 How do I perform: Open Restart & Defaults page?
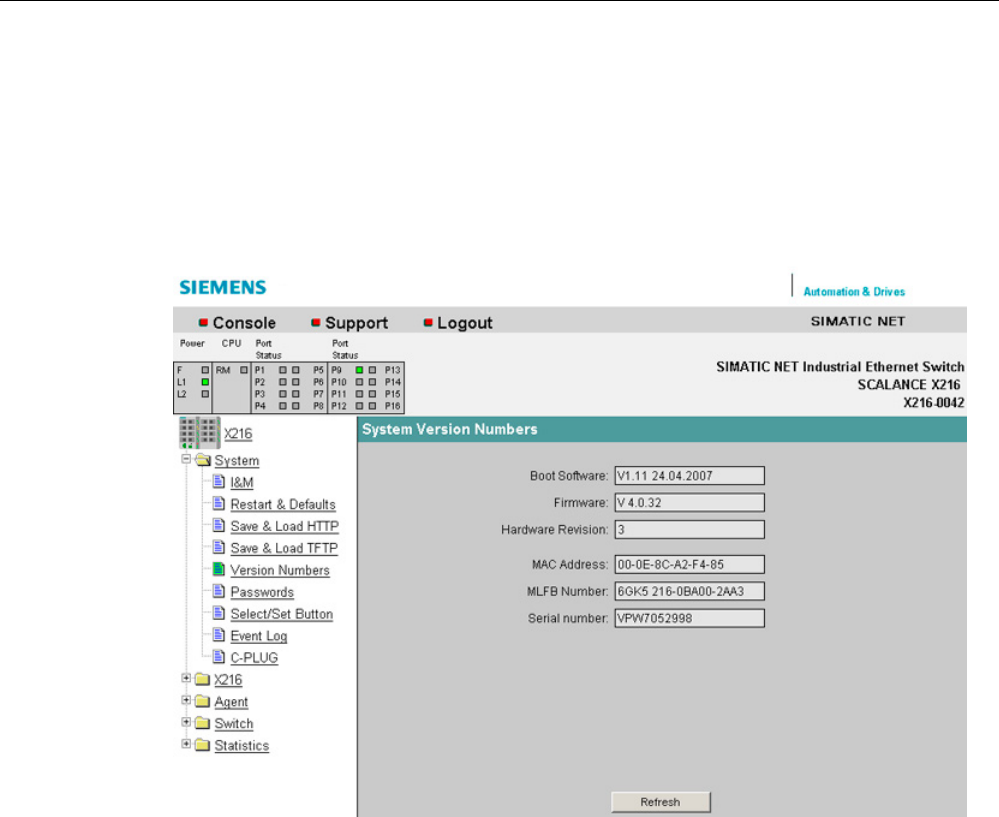tap(283, 504)
